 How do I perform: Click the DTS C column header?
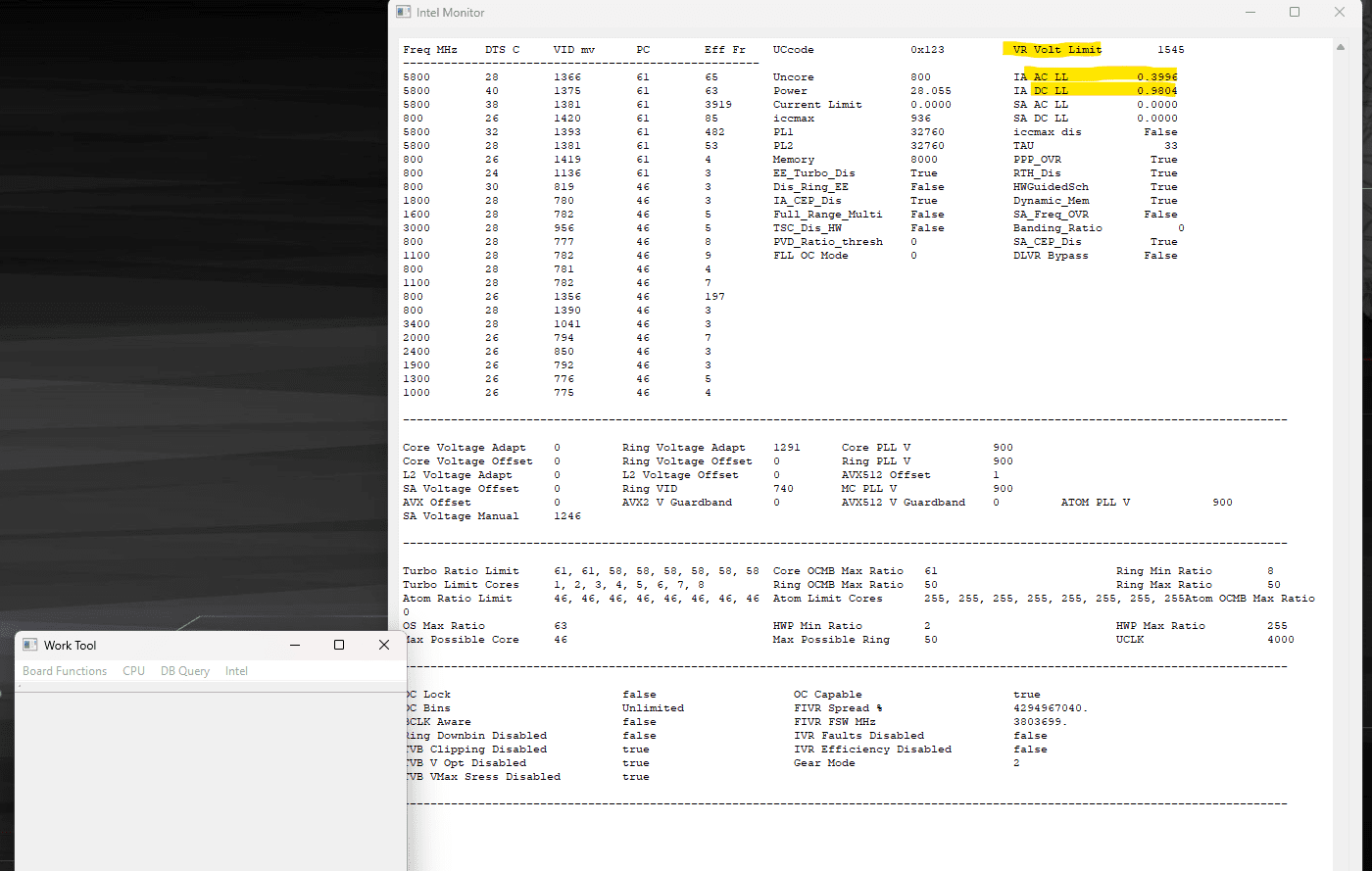tap(503, 49)
